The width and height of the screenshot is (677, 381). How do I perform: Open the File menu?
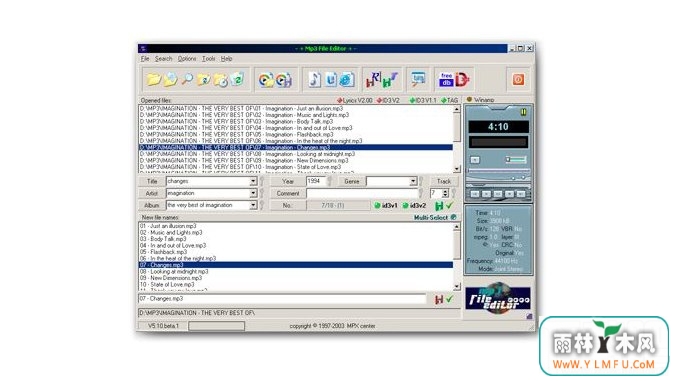click(145, 59)
